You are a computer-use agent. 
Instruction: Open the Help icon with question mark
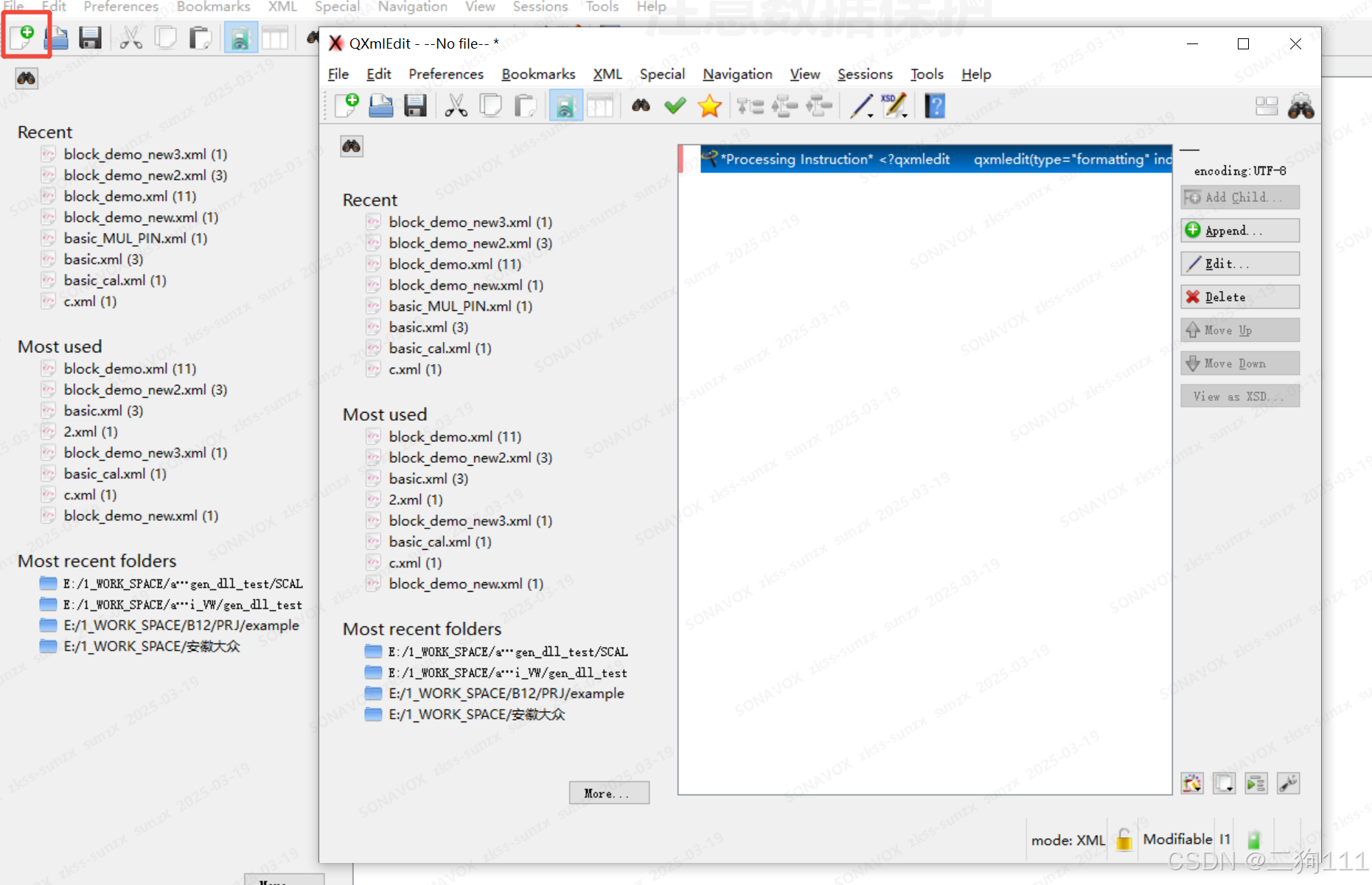[934, 105]
